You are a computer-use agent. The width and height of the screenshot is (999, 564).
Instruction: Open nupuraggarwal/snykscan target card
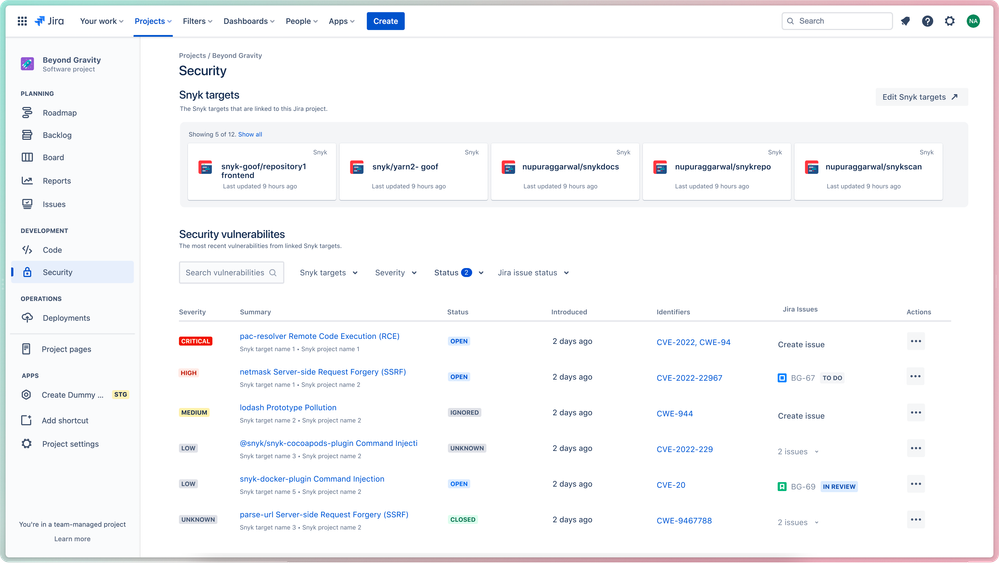pyautogui.click(x=868, y=172)
